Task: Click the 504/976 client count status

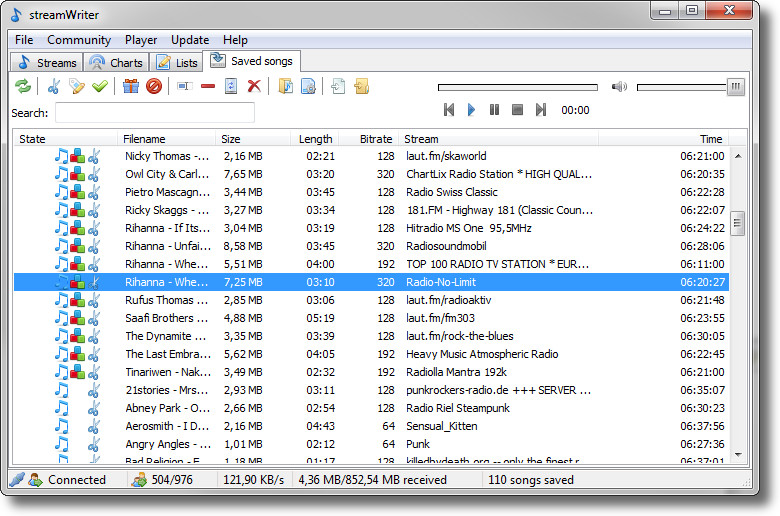Action: 172,480
